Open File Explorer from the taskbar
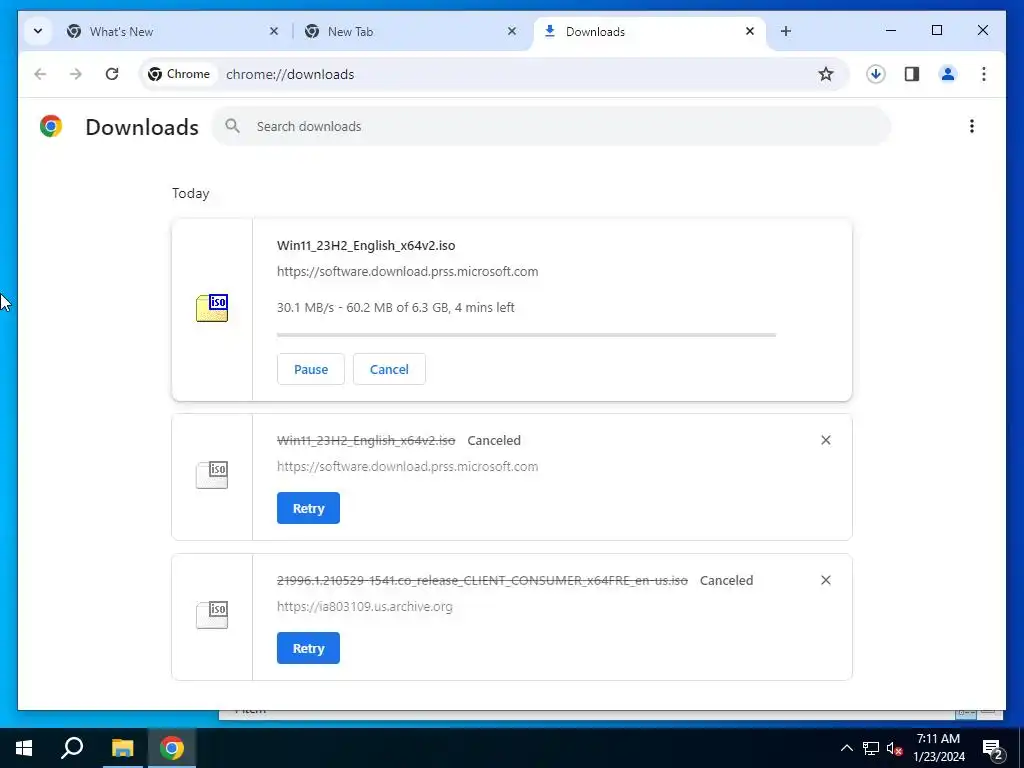This screenshot has width=1024, height=768. (x=122, y=748)
